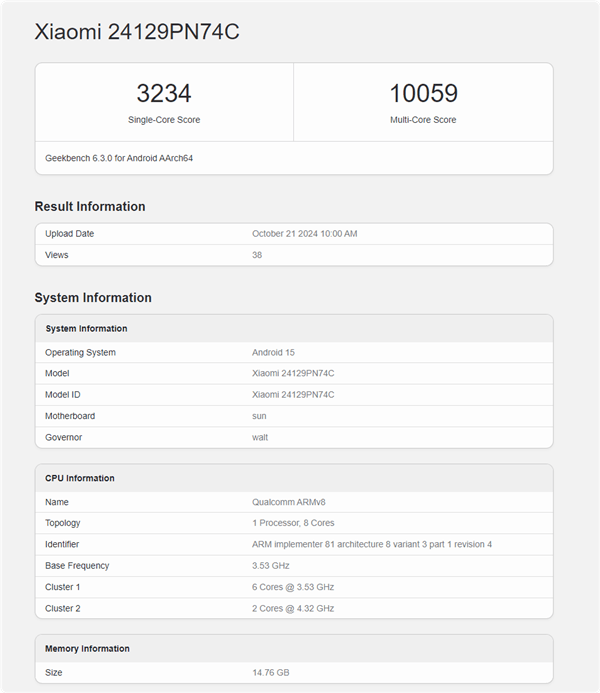Click the Xiaomi 24129PN74C page title
The image size is (600, 693).
(x=137, y=32)
